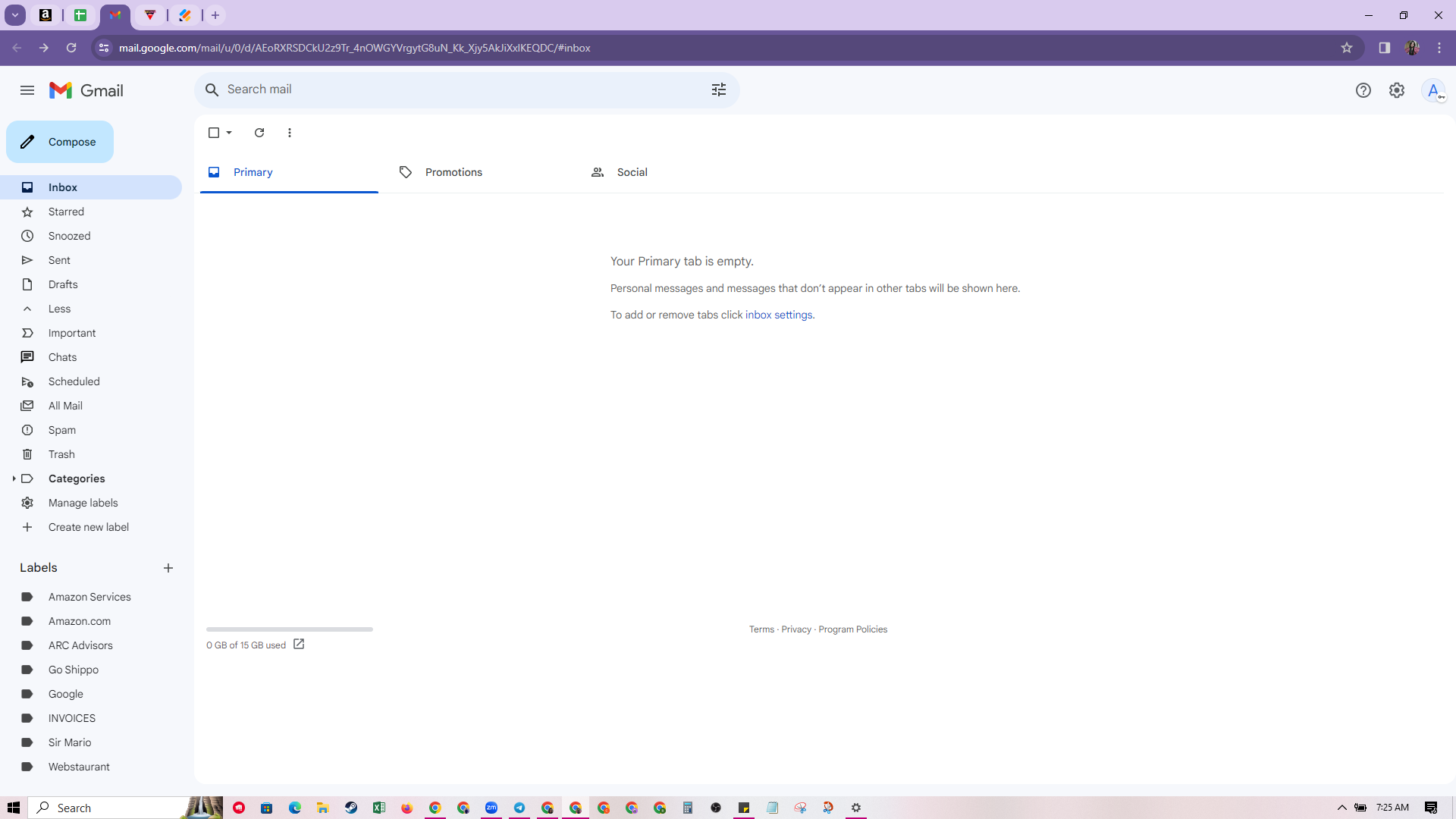Open the Scheduled folder

point(91,381)
